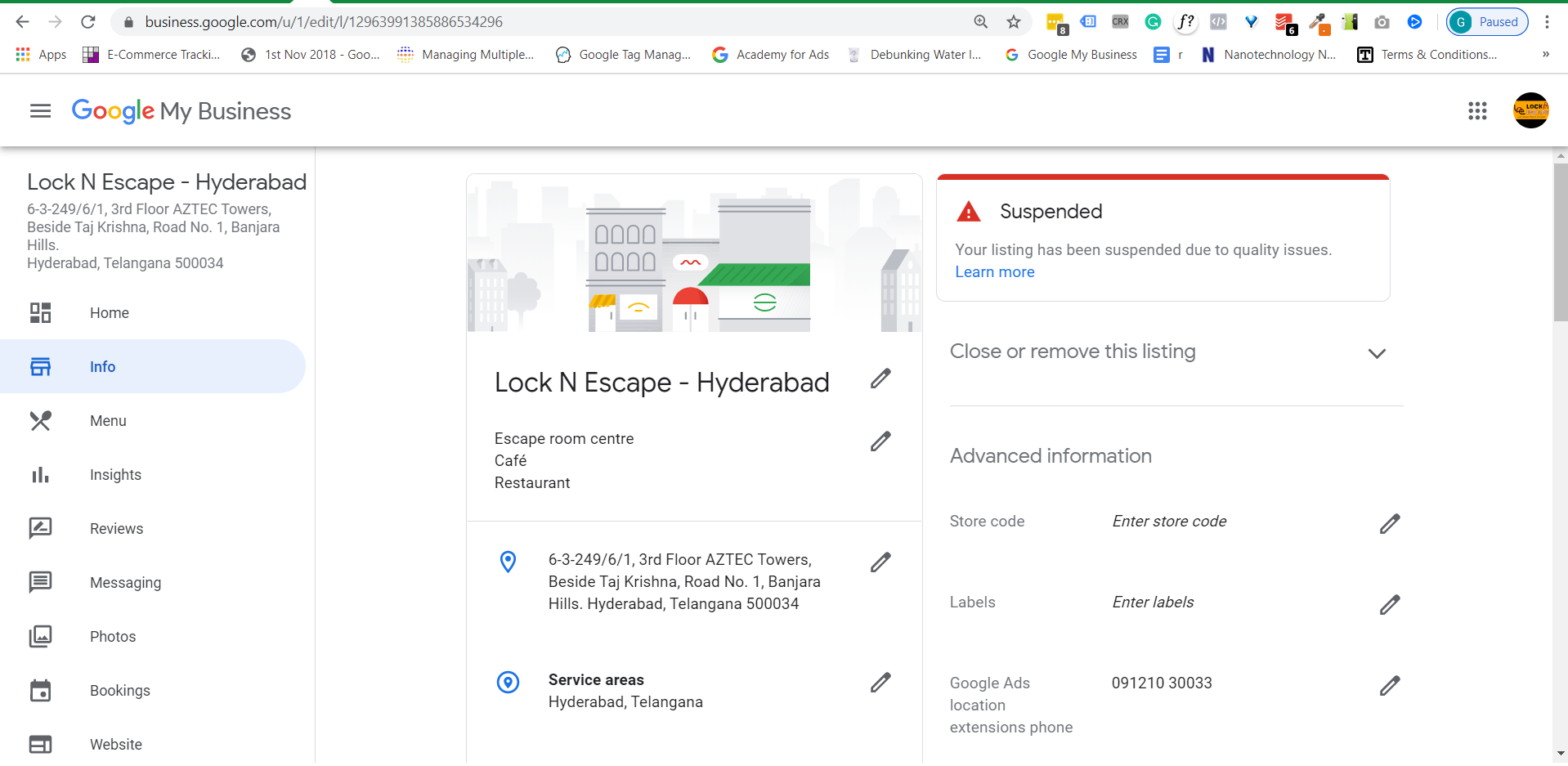This screenshot has width=1568, height=766.
Task: Open the Home section
Action: (153, 313)
